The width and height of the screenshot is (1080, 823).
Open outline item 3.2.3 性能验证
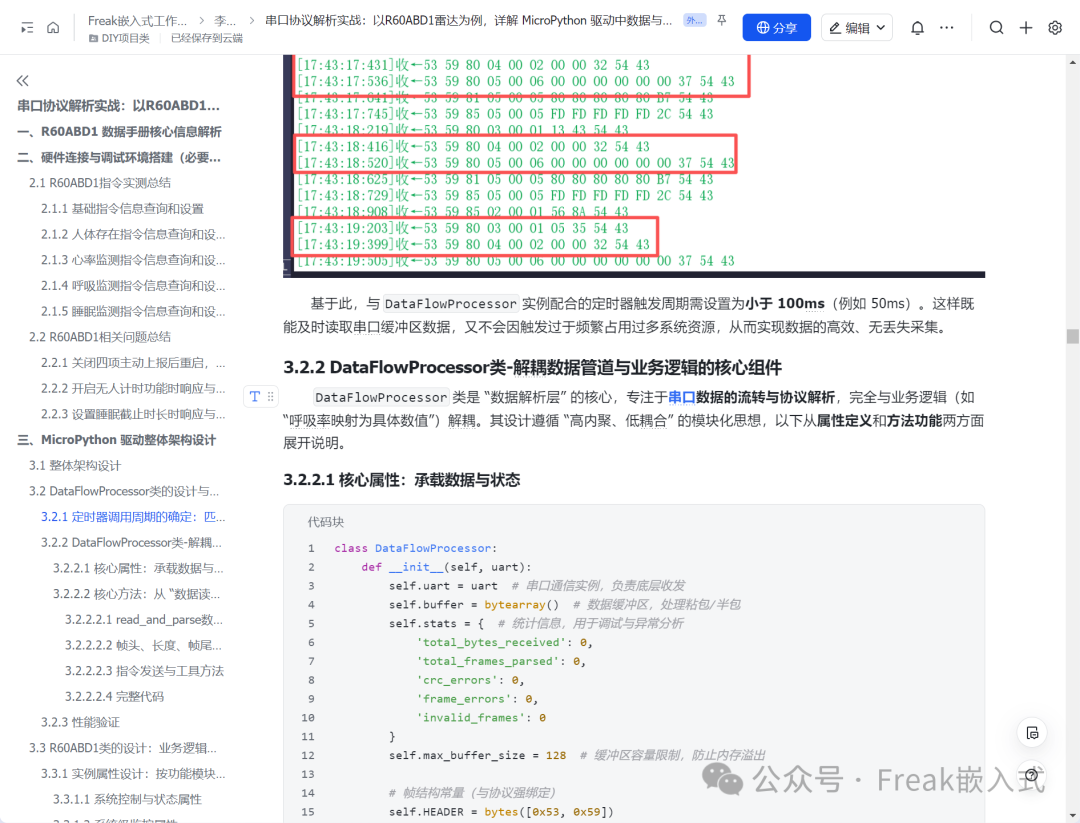click(x=80, y=722)
